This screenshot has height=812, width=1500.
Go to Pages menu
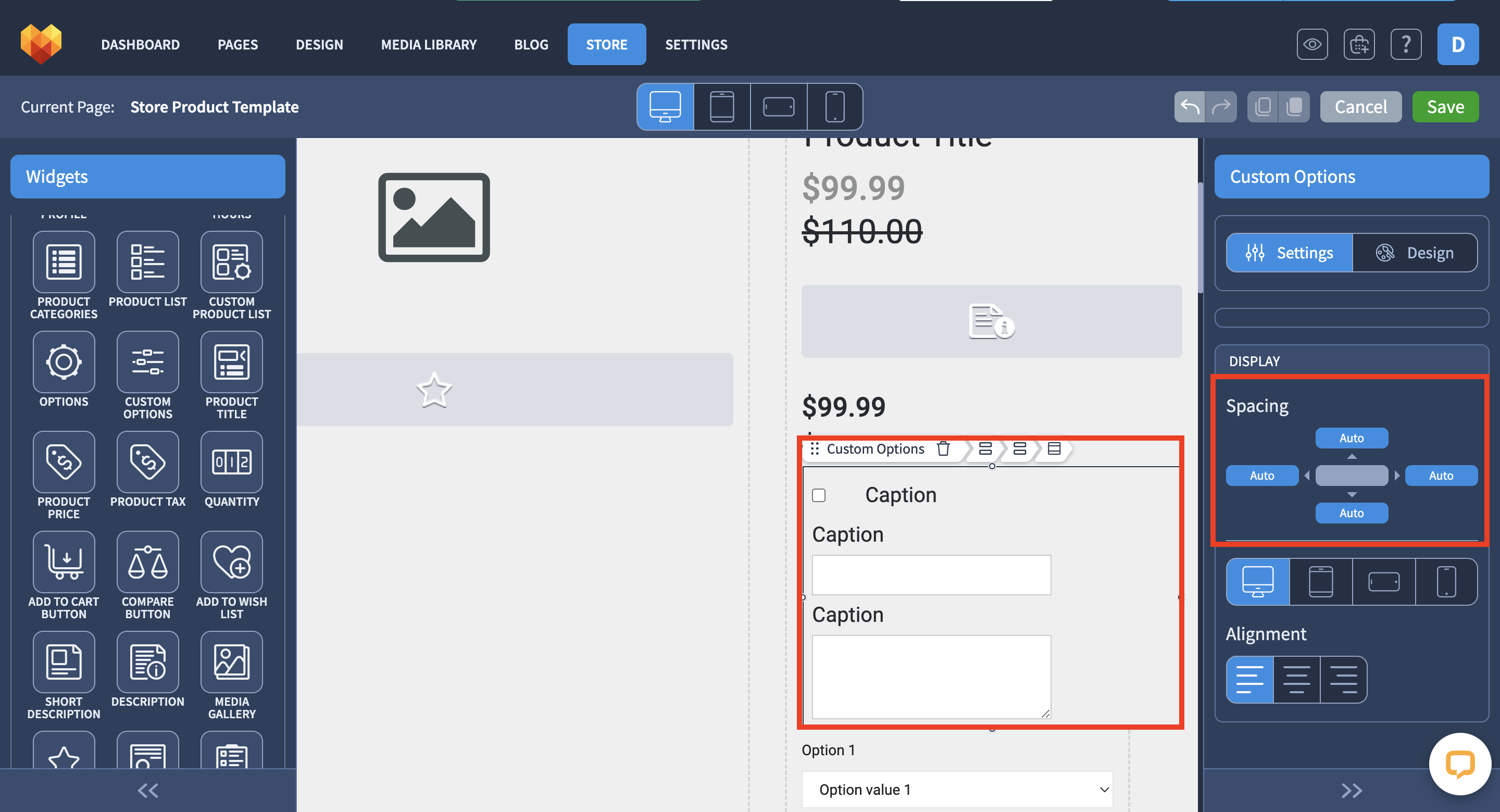[x=238, y=44]
